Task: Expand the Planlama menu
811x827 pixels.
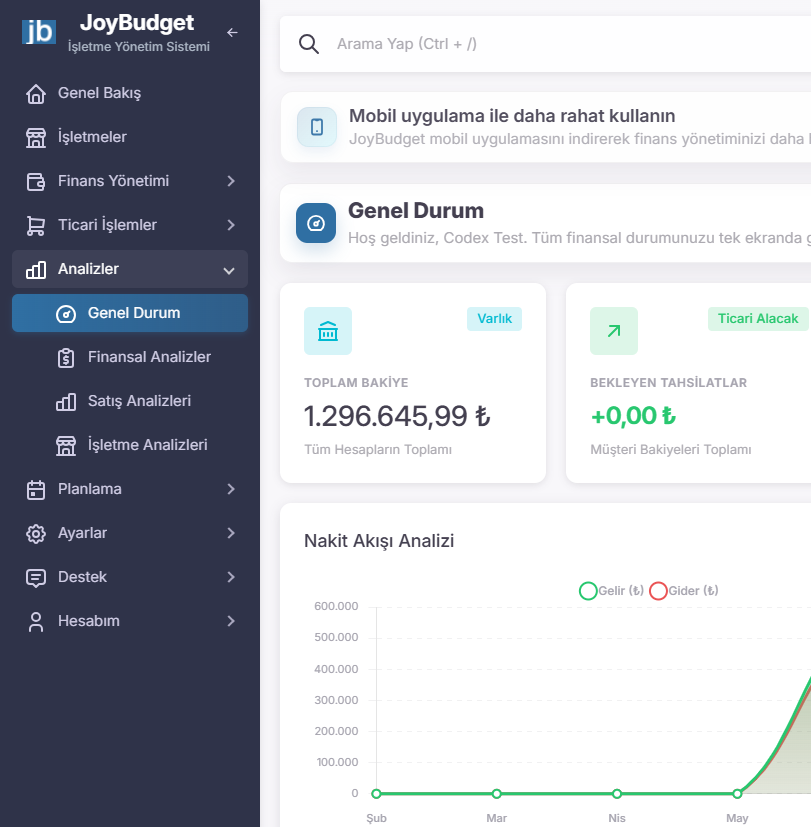Action: (130, 489)
